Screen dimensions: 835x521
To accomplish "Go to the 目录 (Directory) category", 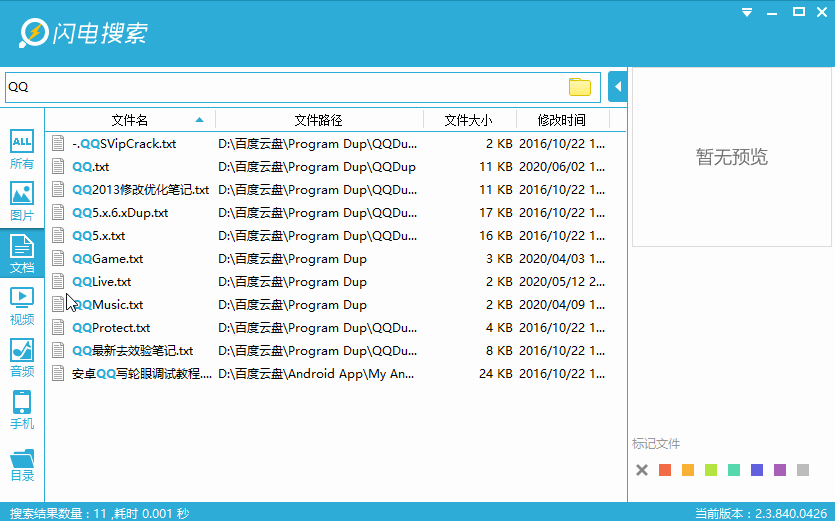I will [21, 463].
